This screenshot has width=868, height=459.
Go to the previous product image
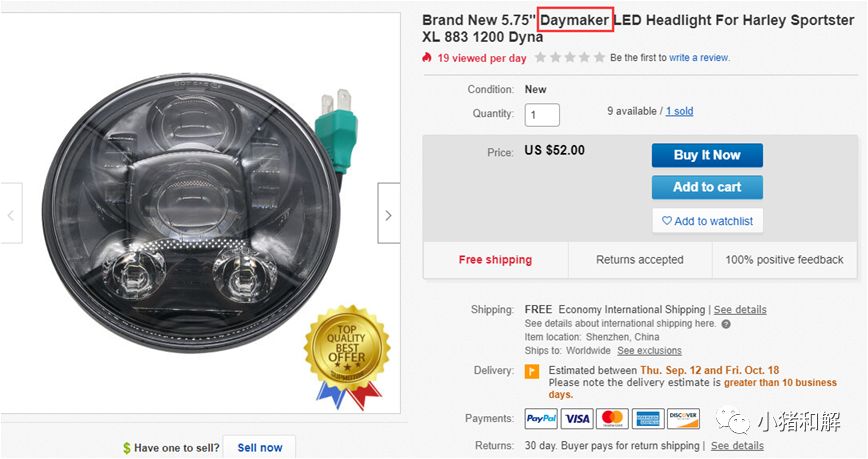coord(11,214)
